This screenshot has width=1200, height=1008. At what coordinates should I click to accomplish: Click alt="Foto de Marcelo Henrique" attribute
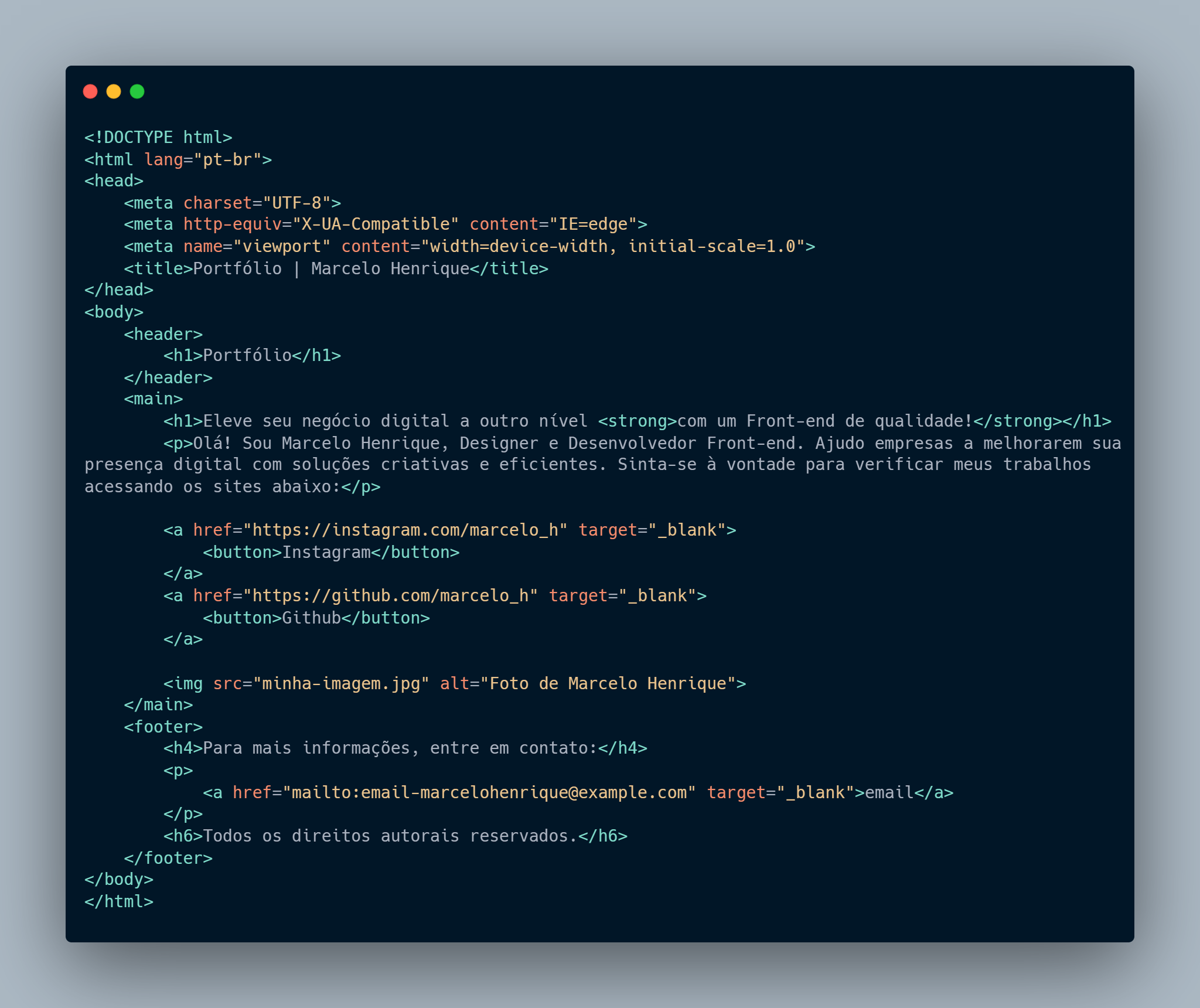[588, 684]
